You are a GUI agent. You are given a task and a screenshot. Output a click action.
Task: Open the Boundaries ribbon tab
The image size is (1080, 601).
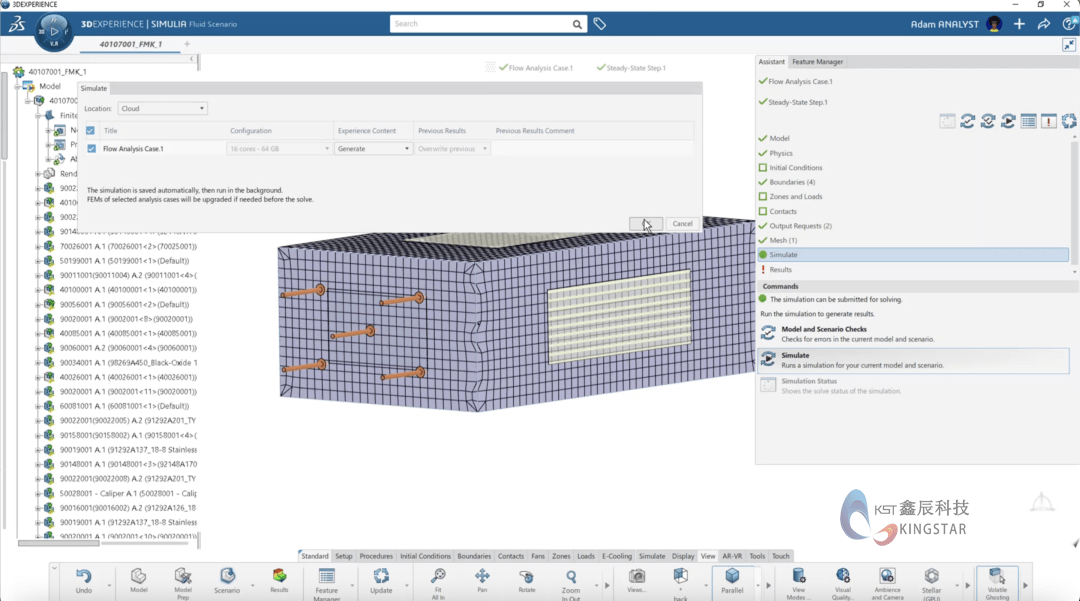pos(474,556)
